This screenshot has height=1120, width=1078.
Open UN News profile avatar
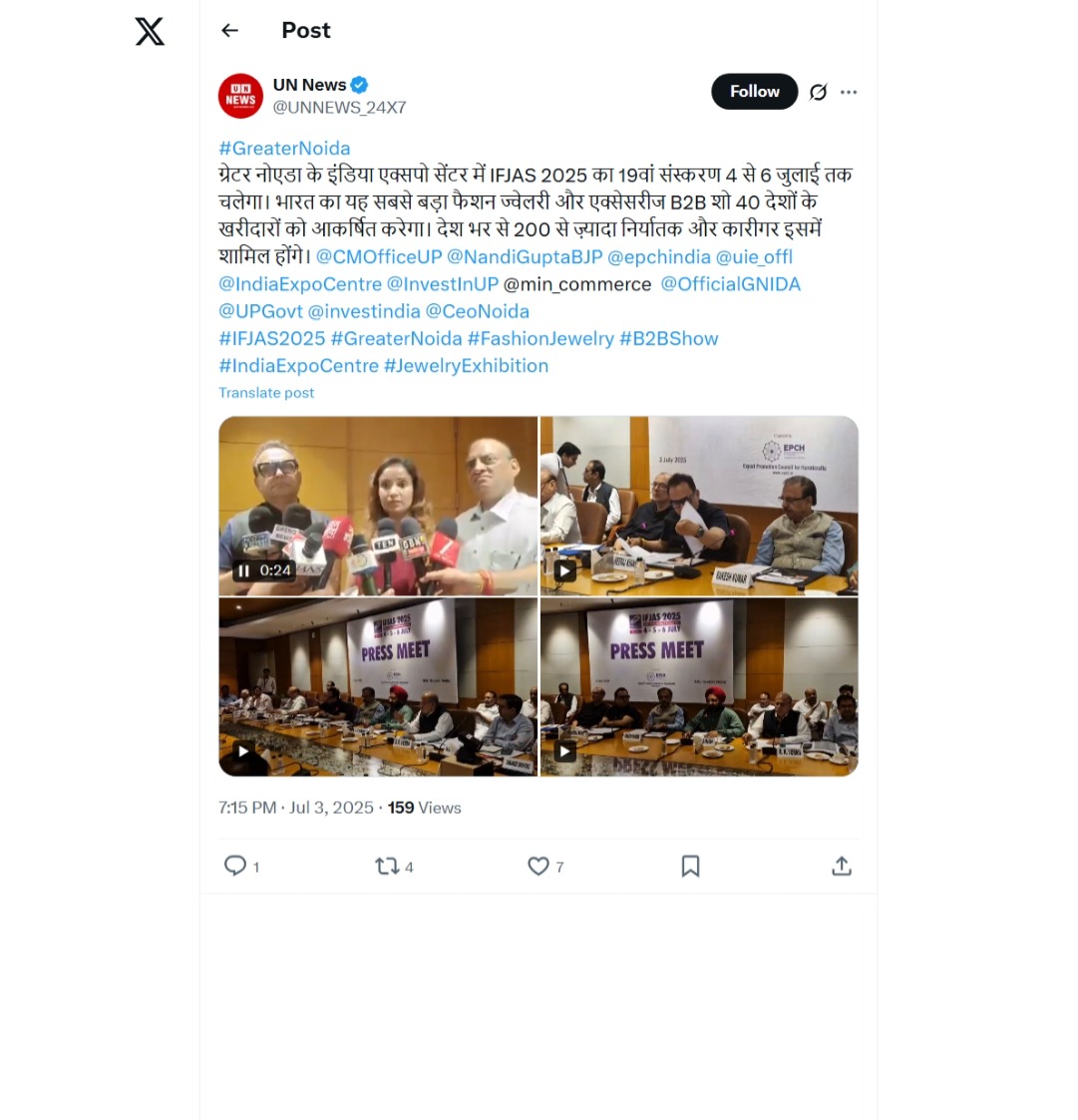coord(240,96)
